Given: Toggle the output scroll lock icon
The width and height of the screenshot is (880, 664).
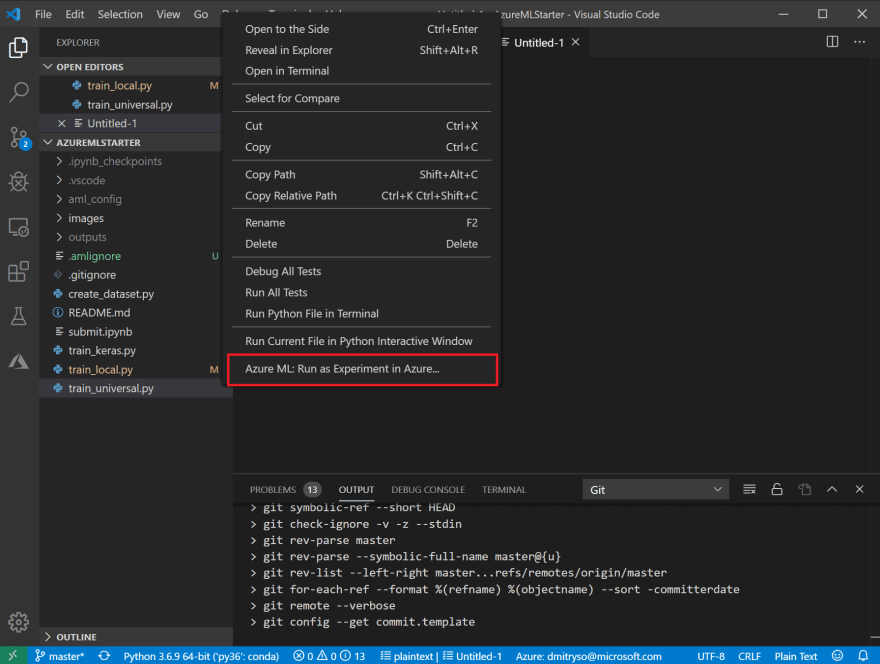Looking at the screenshot, I should [x=777, y=489].
